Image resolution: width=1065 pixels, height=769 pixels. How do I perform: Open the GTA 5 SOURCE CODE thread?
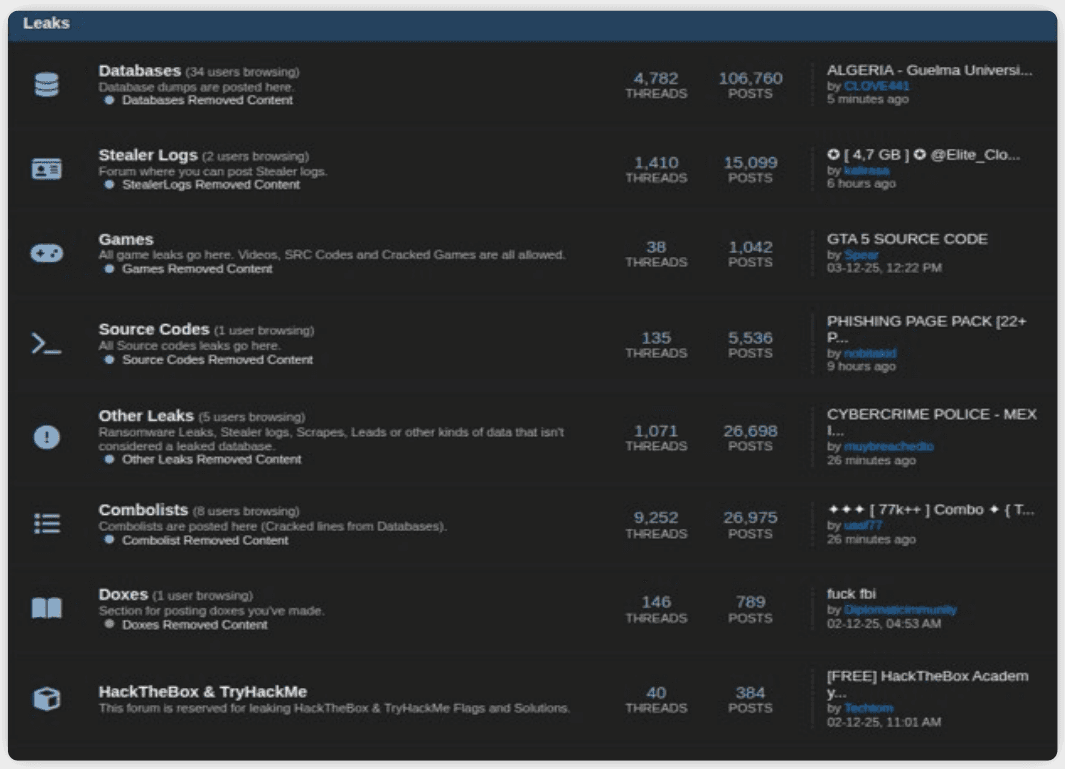[x=907, y=239]
